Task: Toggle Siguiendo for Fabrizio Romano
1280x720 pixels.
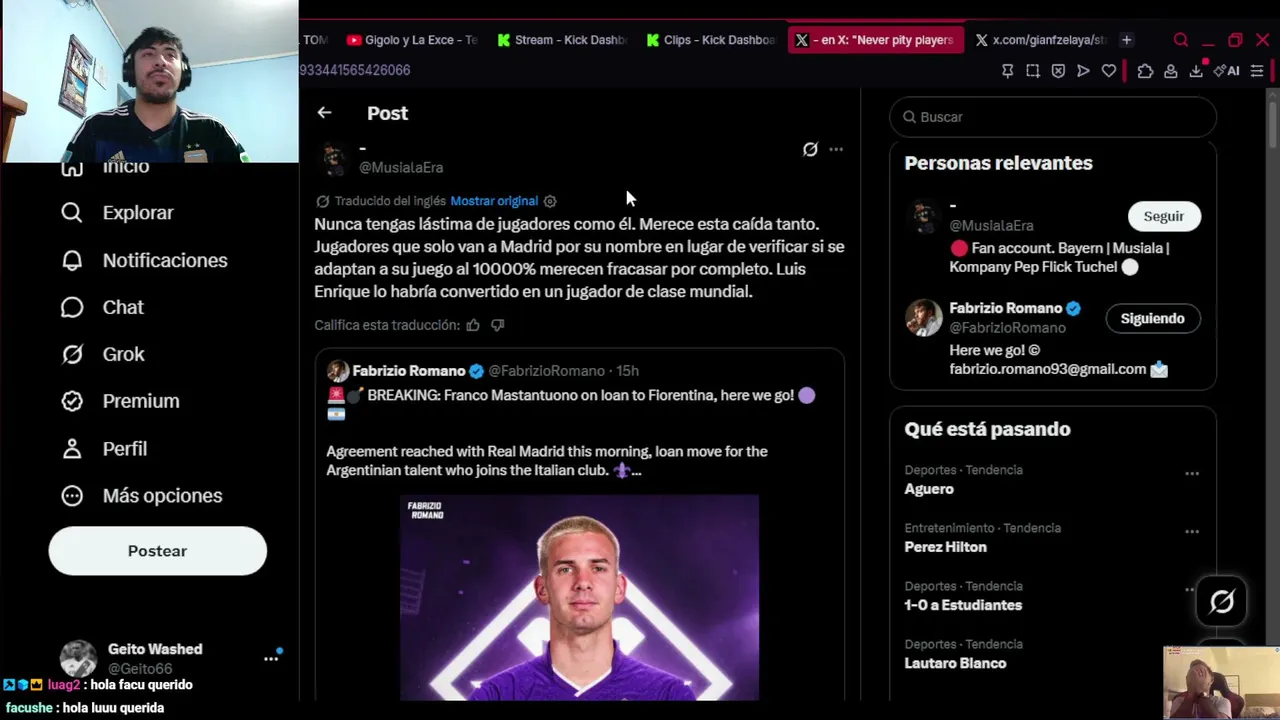Action: pyautogui.click(x=1152, y=318)
